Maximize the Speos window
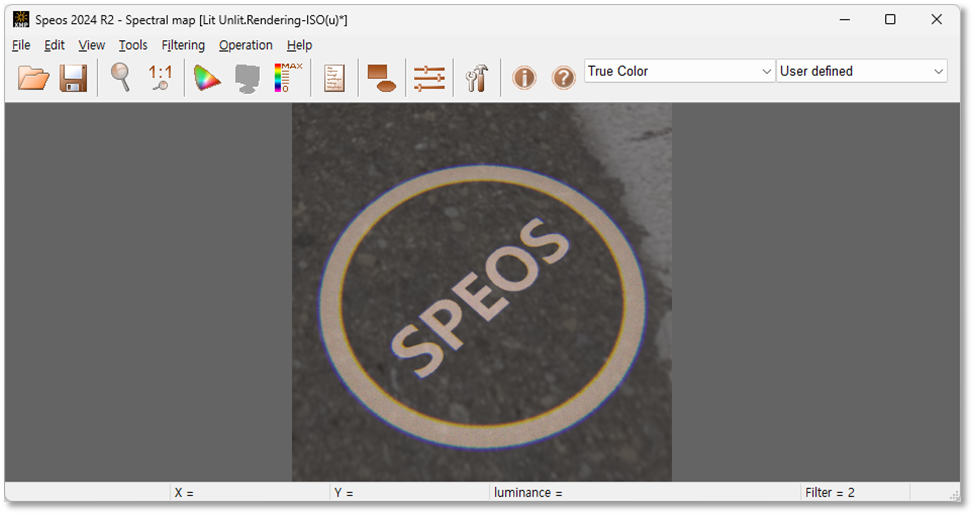The width and height of the screenshot is (974, 515). click(890, 19)
